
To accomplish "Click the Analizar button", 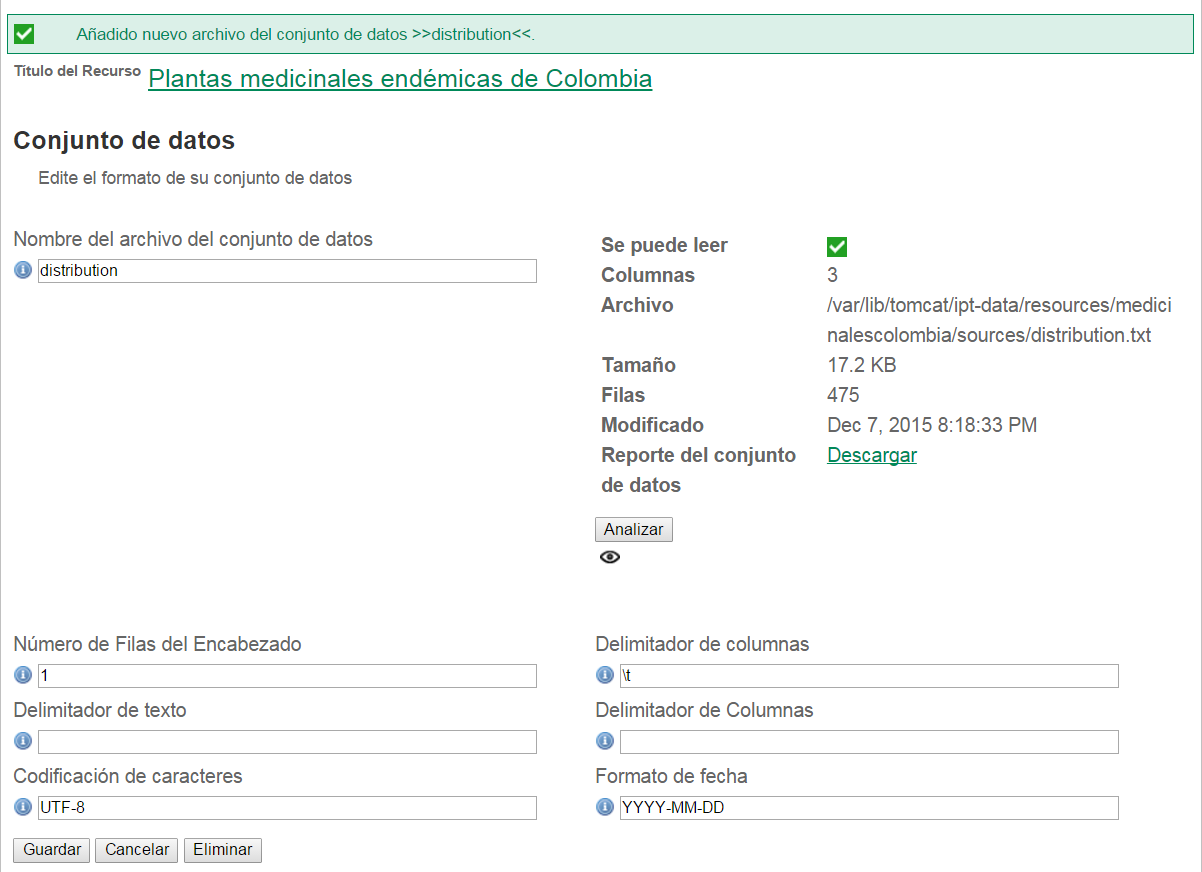I will coord(634,529).
